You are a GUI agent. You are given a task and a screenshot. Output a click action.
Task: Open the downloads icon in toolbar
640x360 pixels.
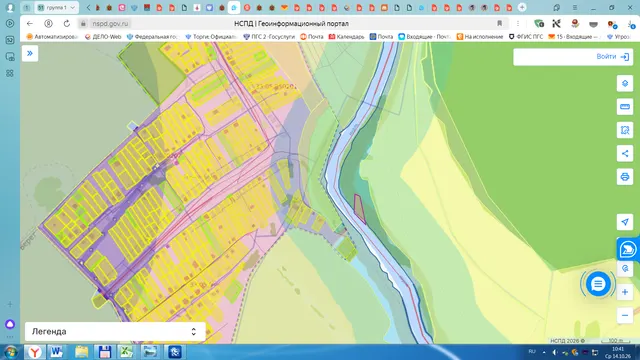click(631, 24)
